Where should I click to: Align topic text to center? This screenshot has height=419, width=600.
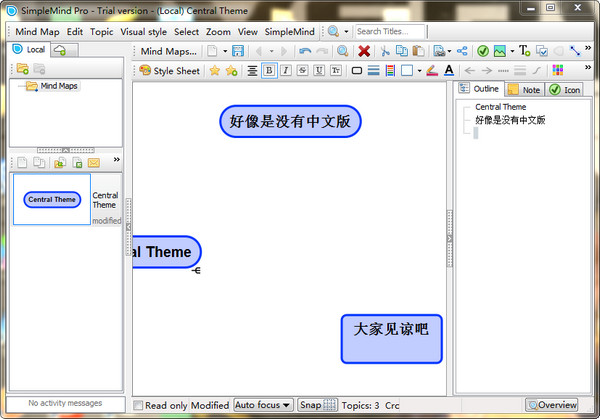coord(252,70)
